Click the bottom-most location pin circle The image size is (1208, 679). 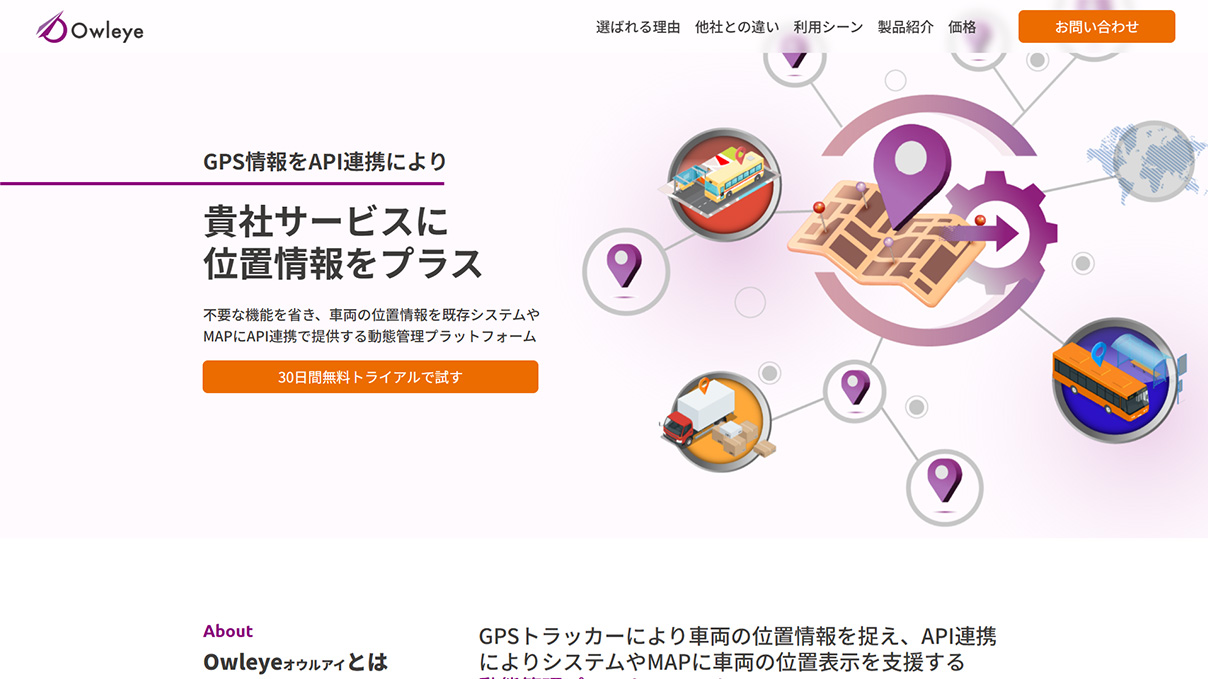click(x=944, y=487)
